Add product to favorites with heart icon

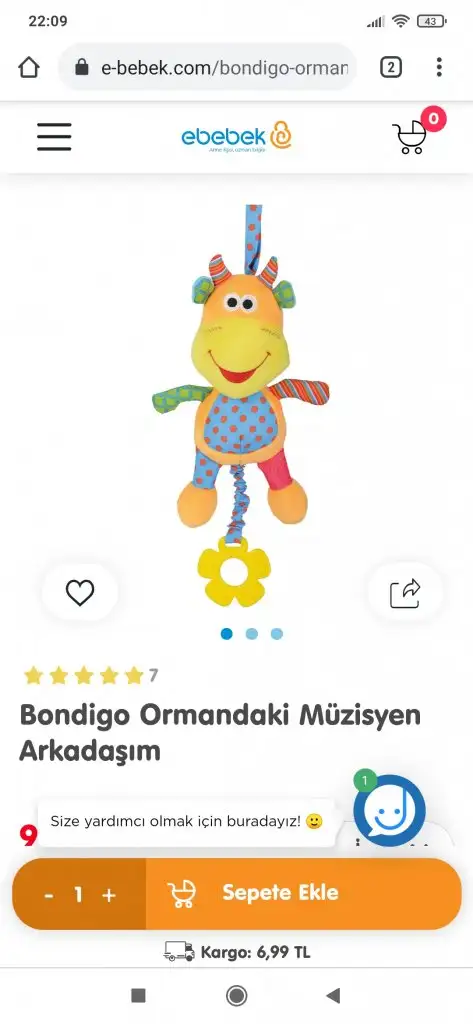coord(80,592)
